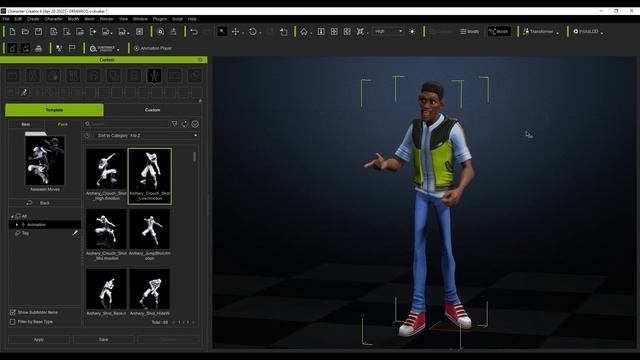
Task: Toggle the first edit-mode button in second toolbar
Action: click(x=13, y=48)
